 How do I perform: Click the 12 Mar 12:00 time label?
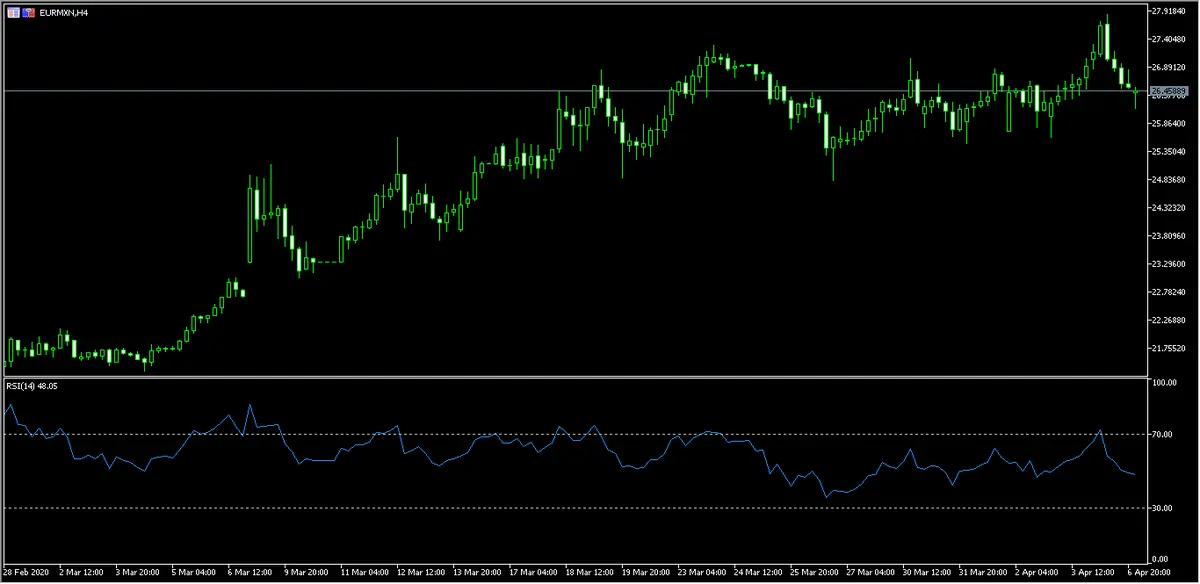click(x=421, y=573)
